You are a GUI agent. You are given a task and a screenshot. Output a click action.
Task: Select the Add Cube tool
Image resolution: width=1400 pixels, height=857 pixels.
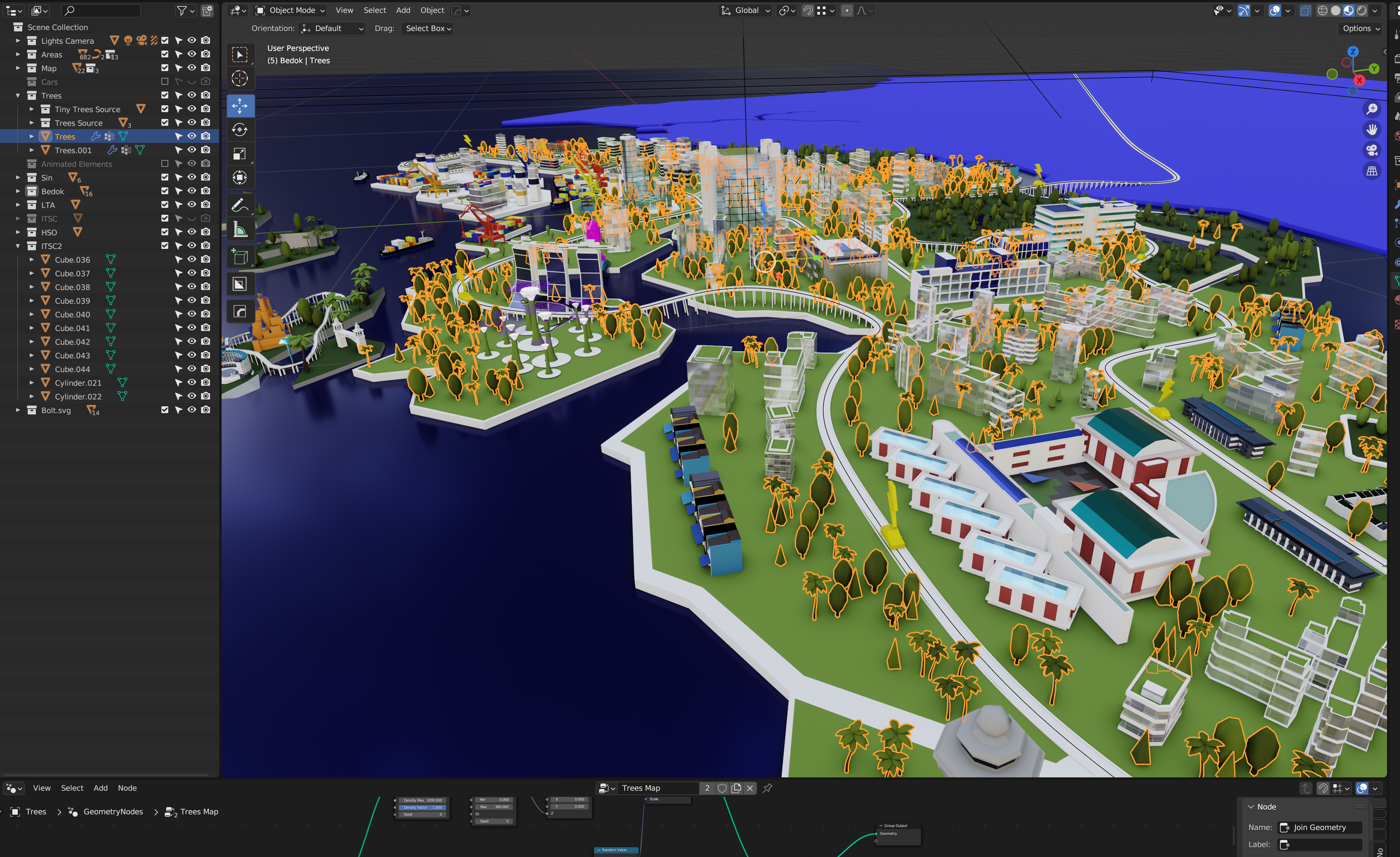click(x=240, y=257)
